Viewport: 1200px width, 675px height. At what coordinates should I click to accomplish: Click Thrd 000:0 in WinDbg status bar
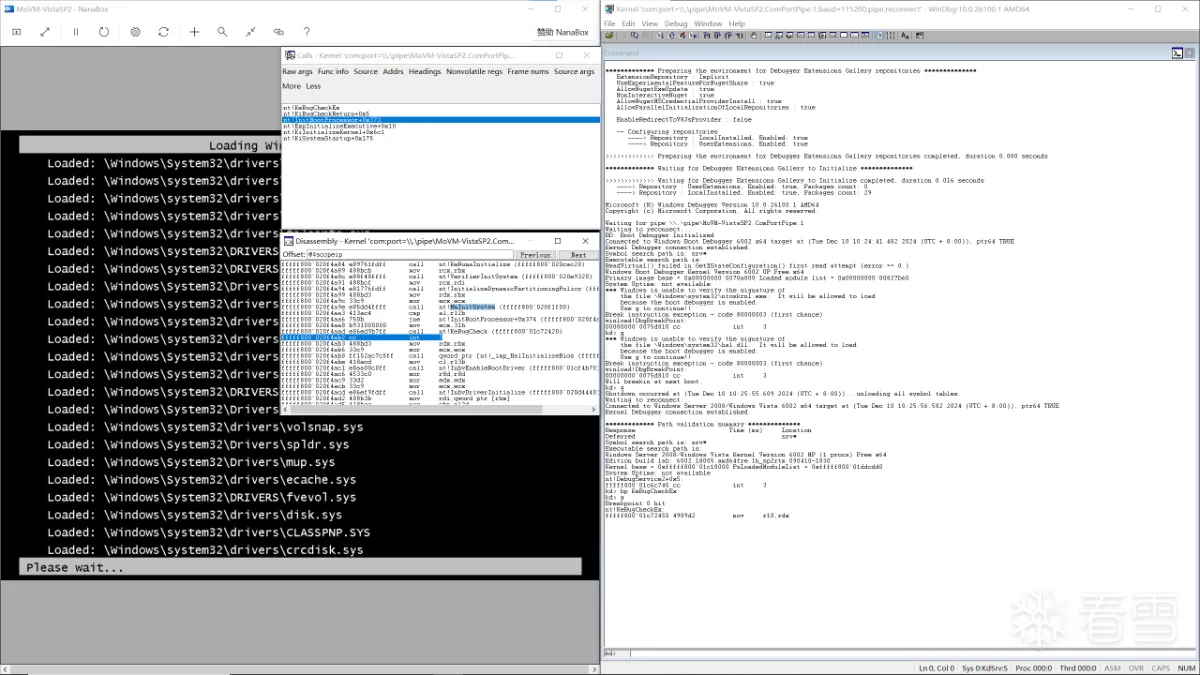pyautogui.click(x=1078, y=667)
